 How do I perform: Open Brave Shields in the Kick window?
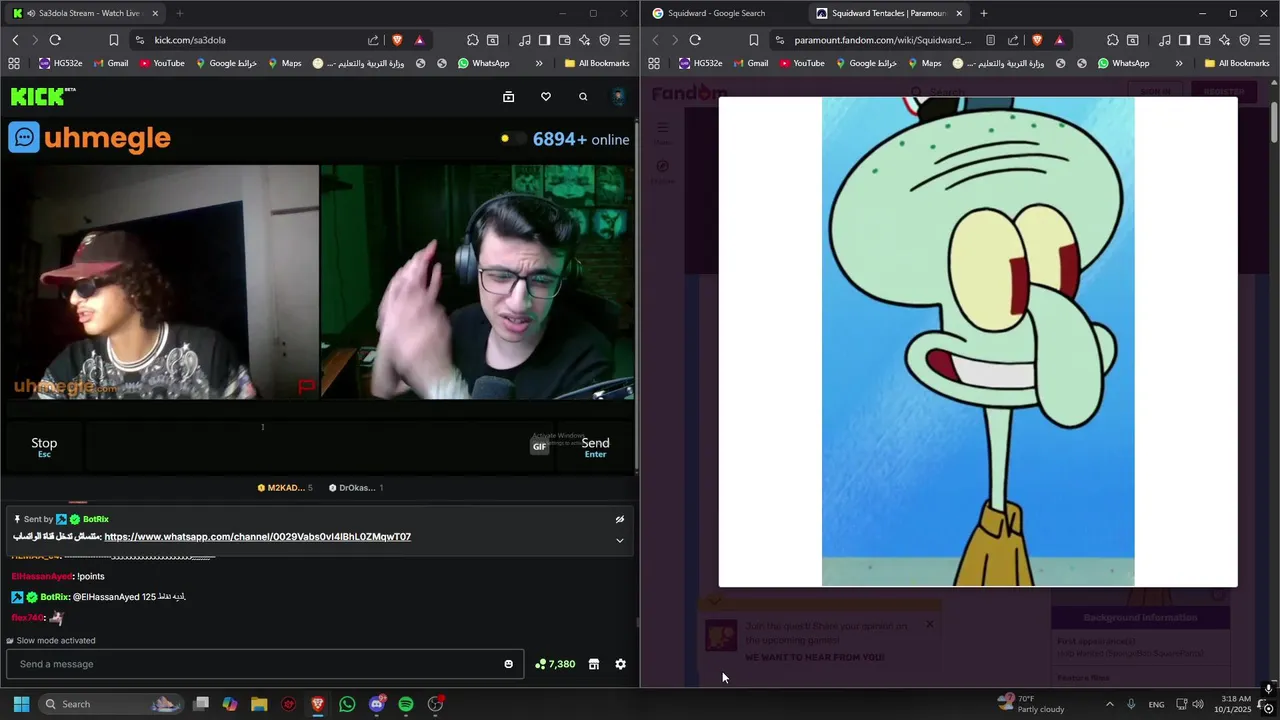click(x=397, y=40)
